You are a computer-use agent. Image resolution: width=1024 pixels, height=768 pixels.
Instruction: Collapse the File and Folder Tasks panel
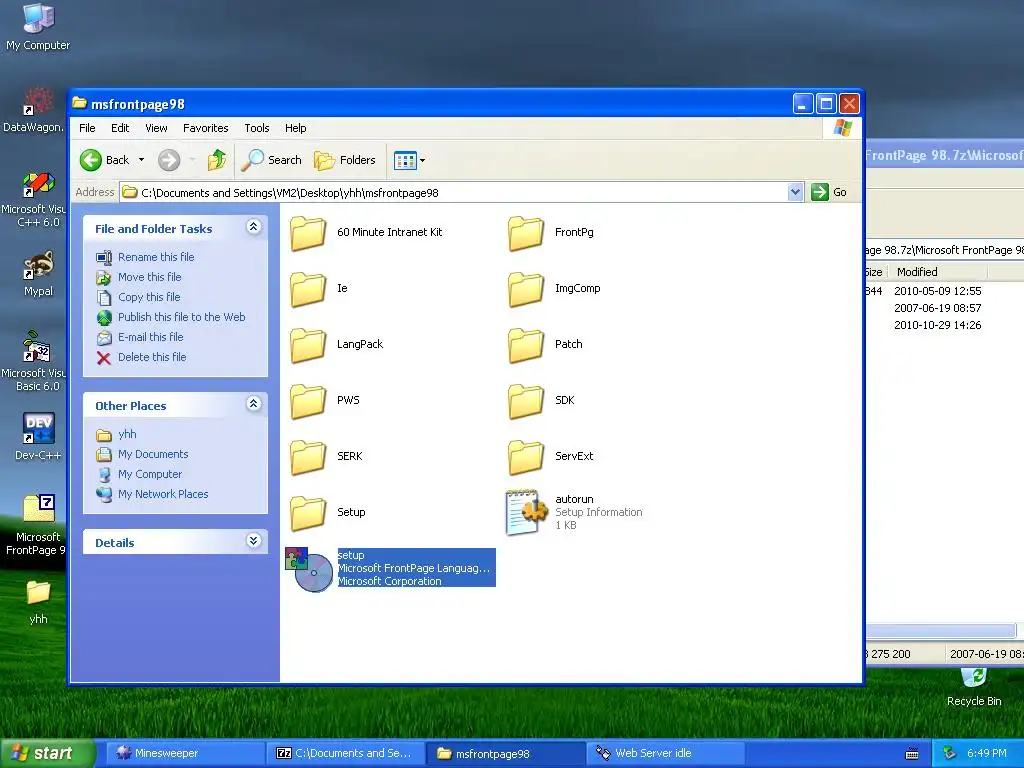[253, 227]
